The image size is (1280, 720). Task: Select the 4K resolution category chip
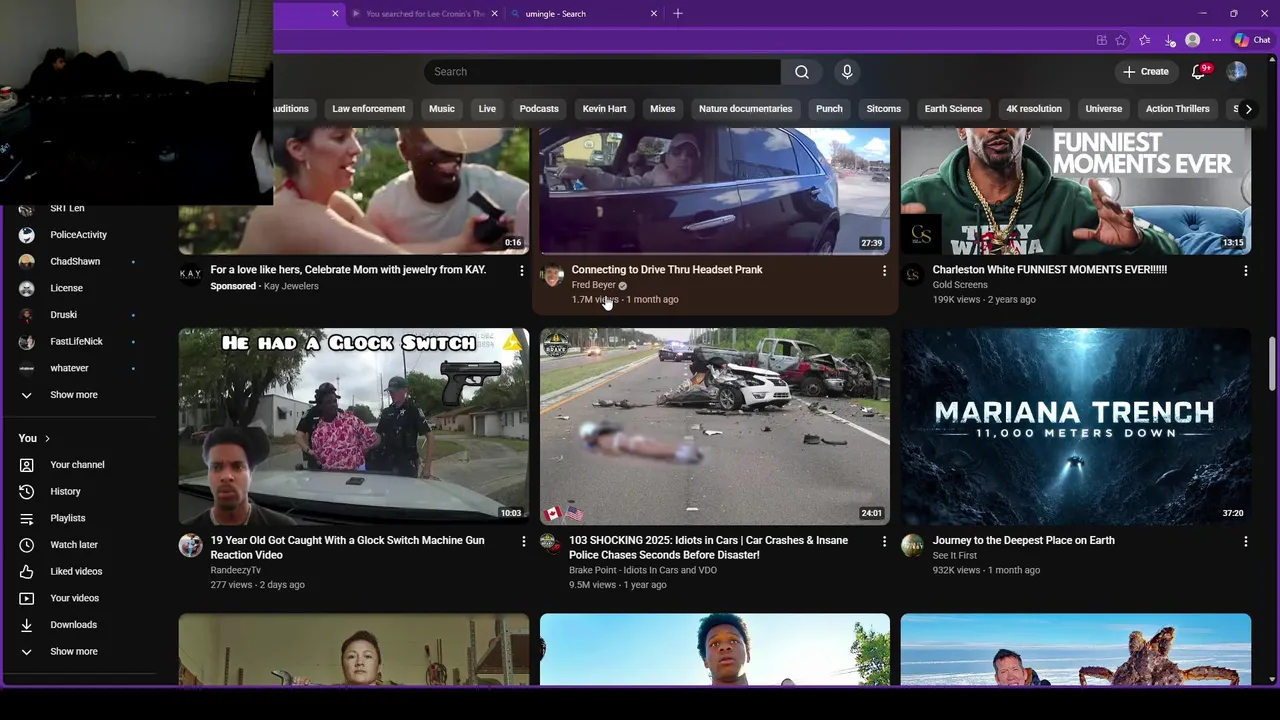(1034, 109)
